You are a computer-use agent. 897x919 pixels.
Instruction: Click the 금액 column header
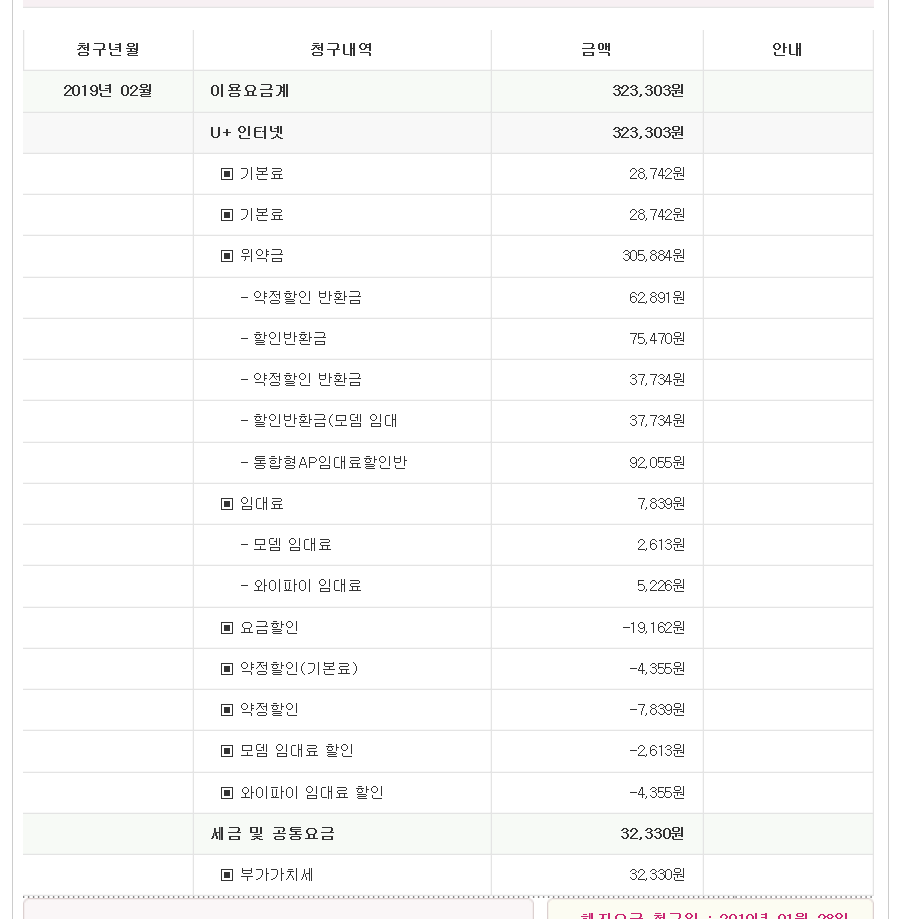[x=596, y=50]
